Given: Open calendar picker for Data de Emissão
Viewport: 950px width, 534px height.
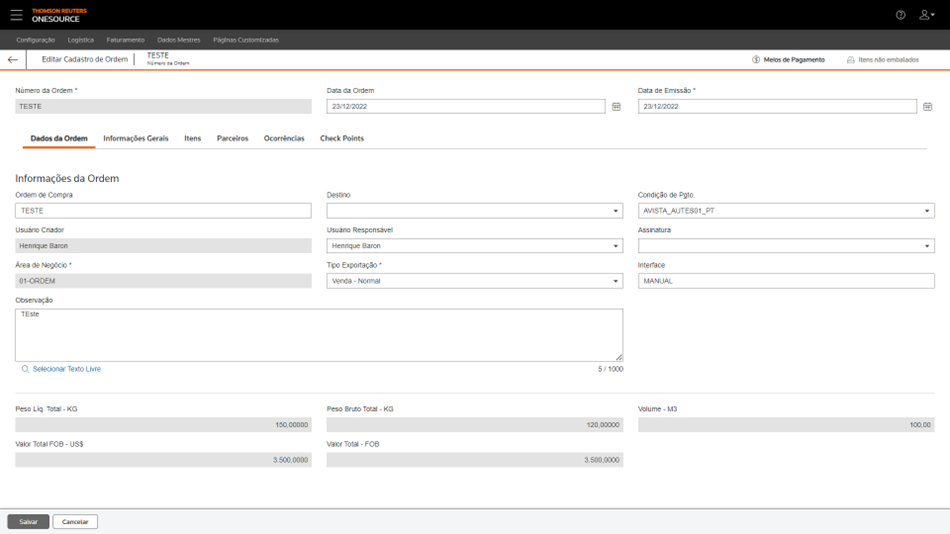Looking at the screenshot, I should tap(928, 107).
